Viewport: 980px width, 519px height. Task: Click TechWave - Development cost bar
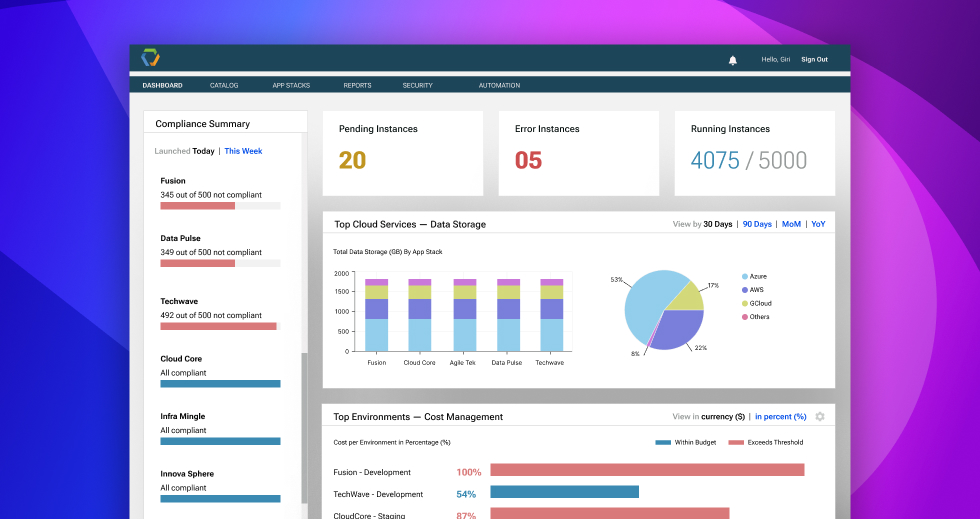(564, 492)
